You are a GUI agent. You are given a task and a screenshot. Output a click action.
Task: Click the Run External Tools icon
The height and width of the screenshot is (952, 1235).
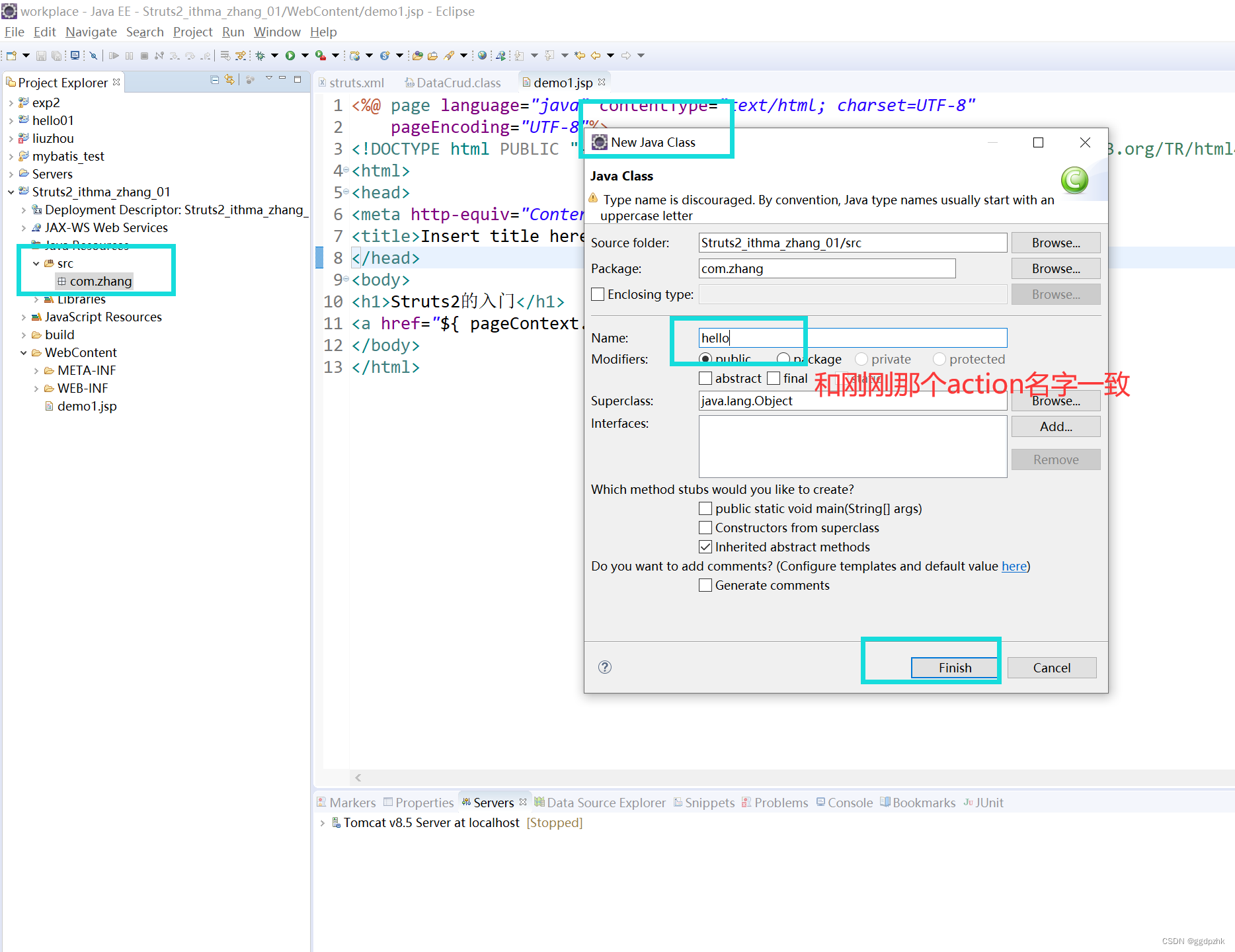pyautogui.click(x=320, y=56)
